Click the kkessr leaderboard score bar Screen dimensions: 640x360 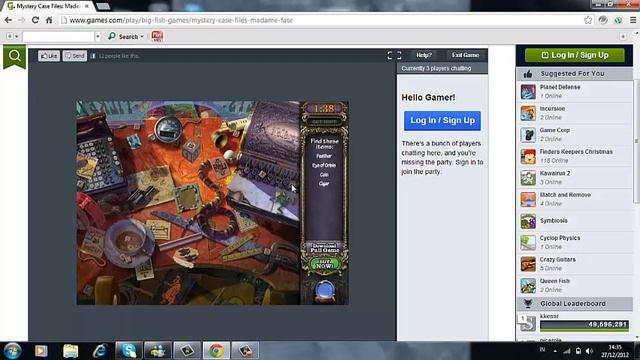pos(584,325)
